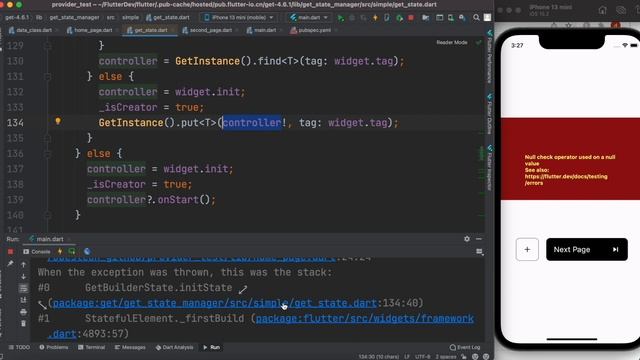
Task: Tap Next Page button in simulator
Action: click(587, 249)
